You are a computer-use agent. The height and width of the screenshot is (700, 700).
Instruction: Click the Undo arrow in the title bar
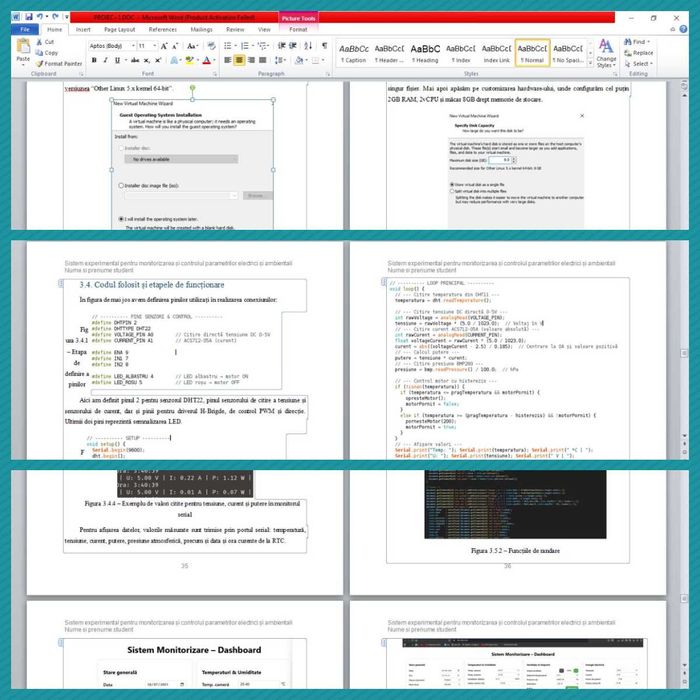pos(40,17)
